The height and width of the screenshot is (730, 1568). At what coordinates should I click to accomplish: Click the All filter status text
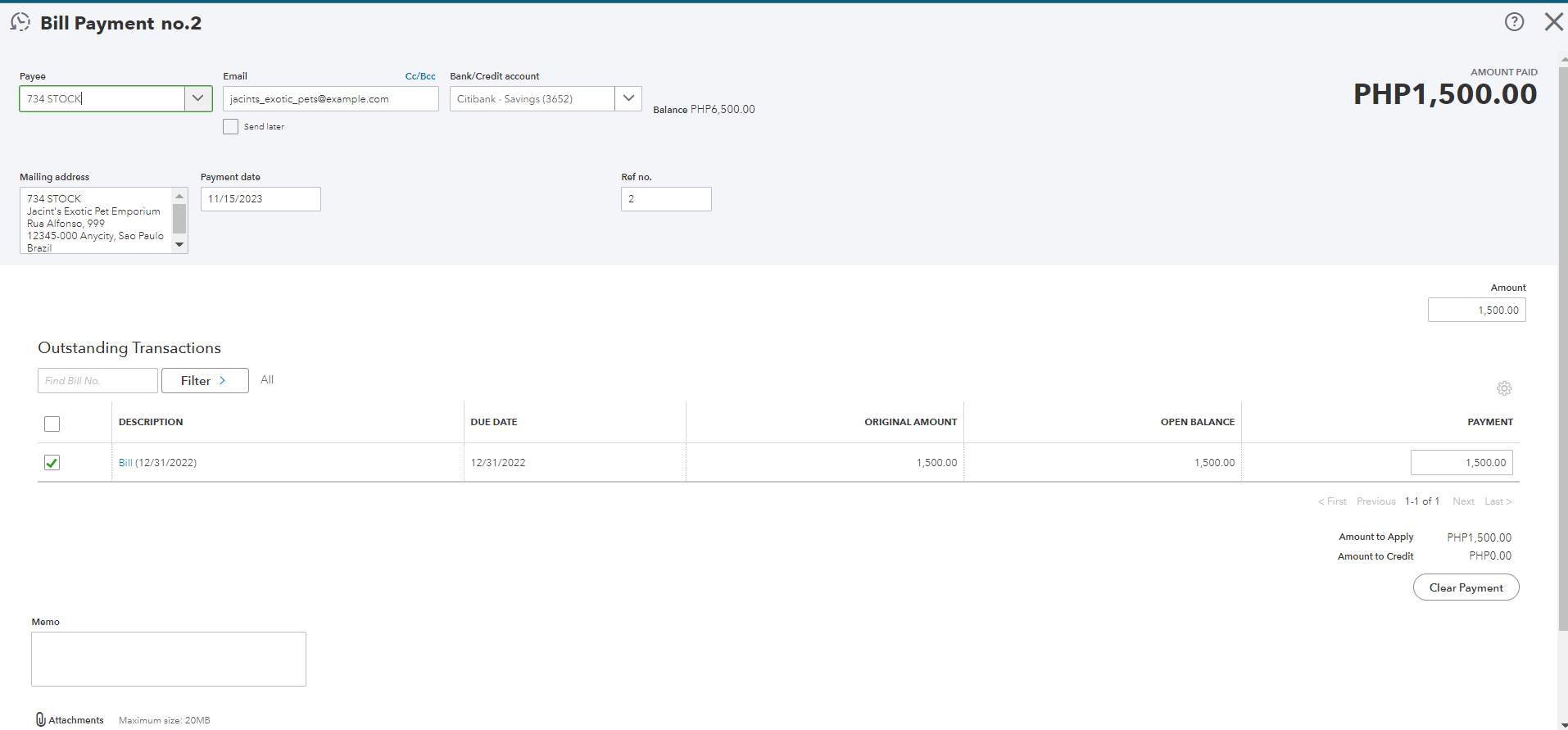click(267, 379)
